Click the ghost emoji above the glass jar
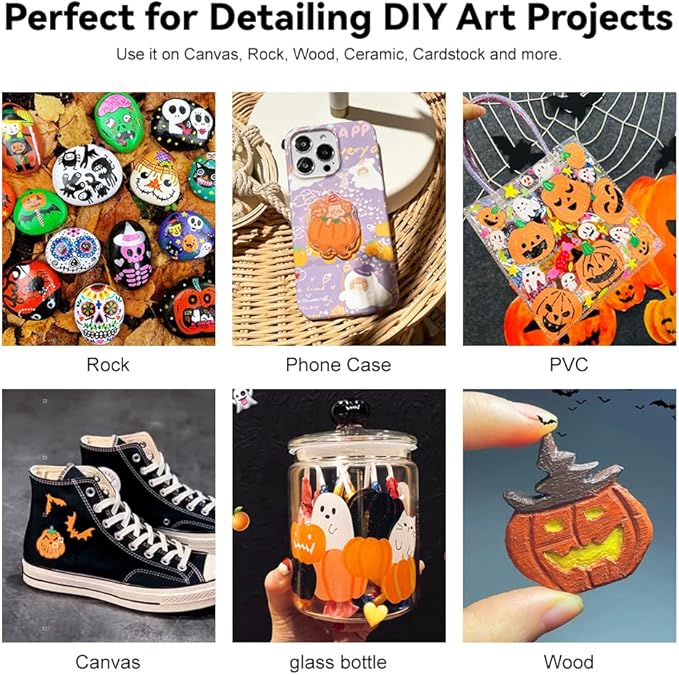Viewport: 679px width, 675px height. [x=244, y=399]
